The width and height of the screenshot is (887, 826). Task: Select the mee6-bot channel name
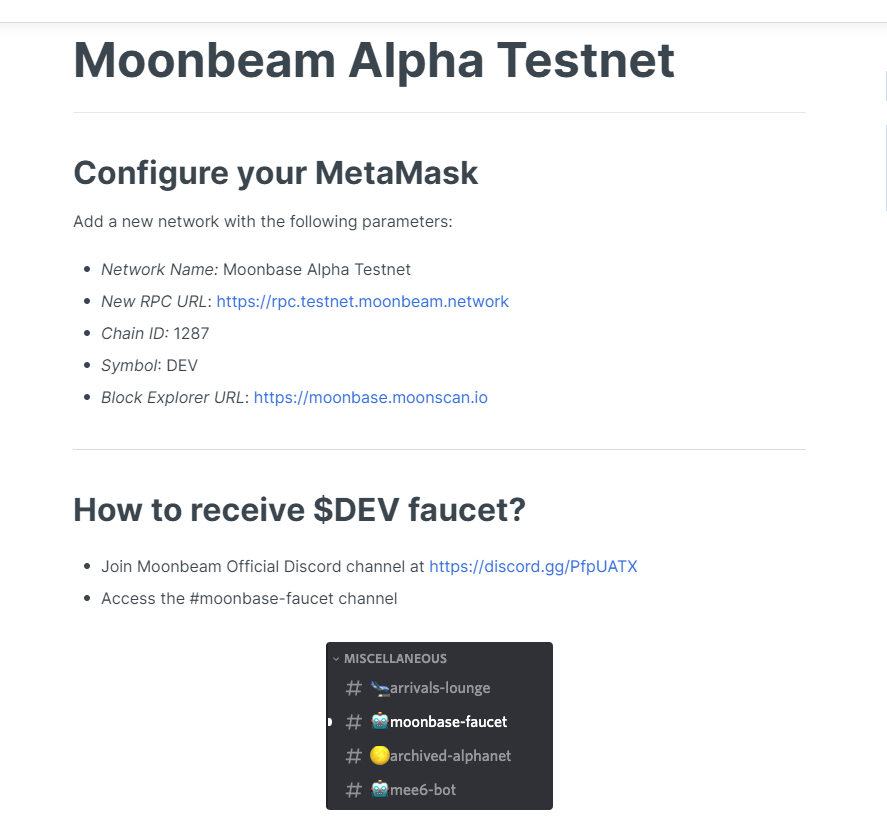[423, 790]
